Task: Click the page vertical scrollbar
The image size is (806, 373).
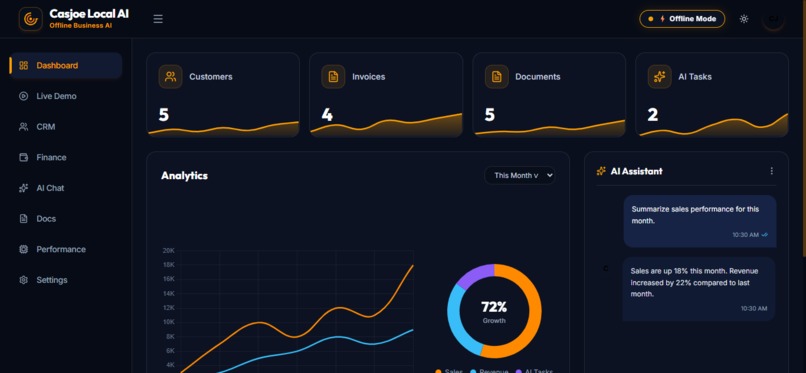Action: pos(803,128)
